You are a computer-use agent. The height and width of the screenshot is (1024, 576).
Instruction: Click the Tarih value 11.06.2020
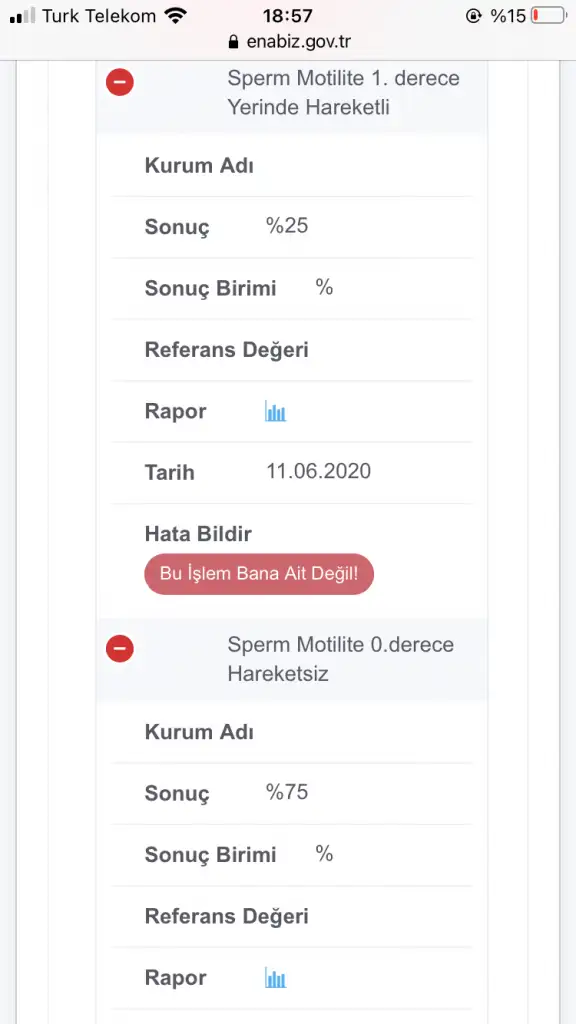point(319,471)
